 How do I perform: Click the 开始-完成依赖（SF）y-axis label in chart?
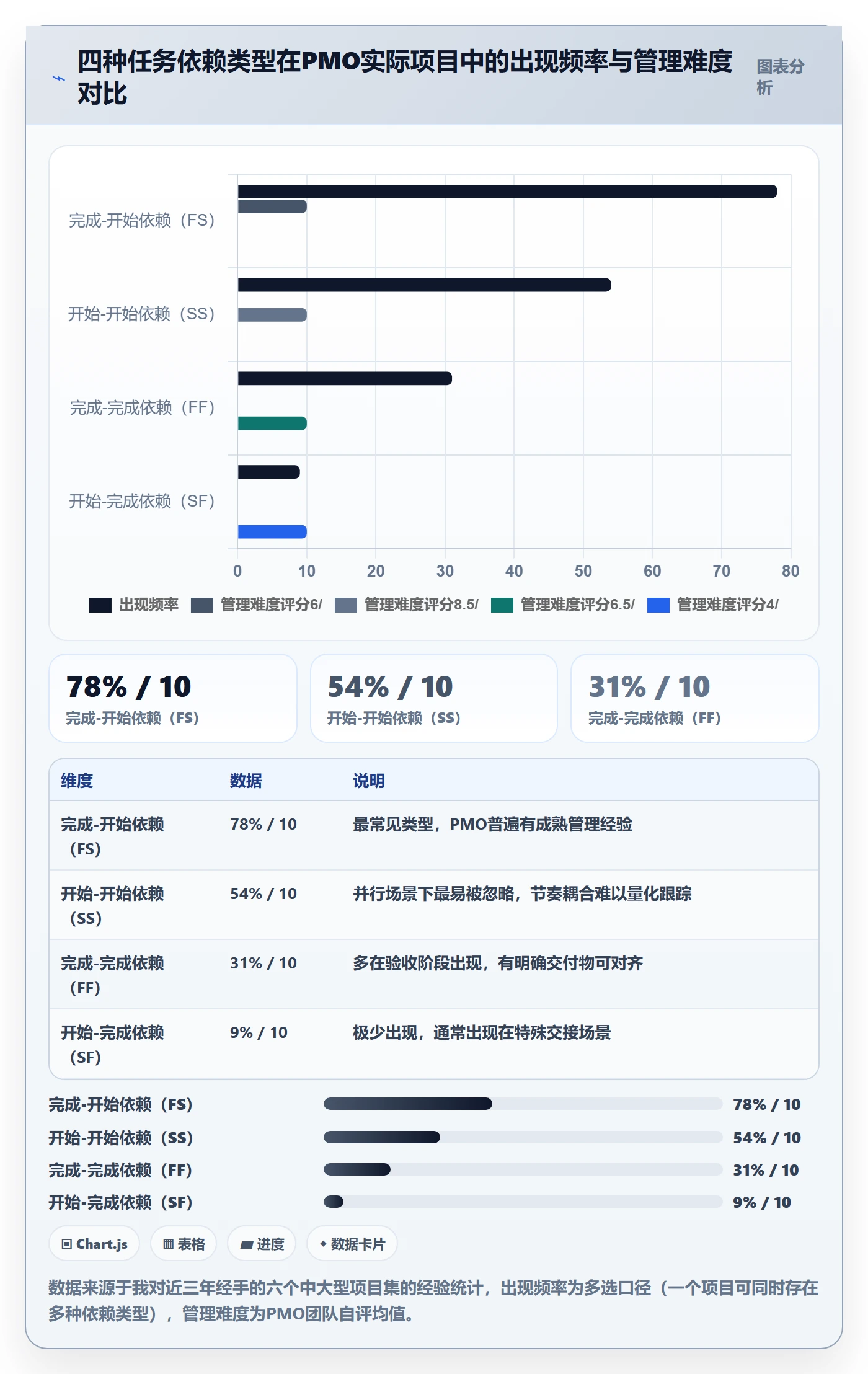tap(142, 501)
